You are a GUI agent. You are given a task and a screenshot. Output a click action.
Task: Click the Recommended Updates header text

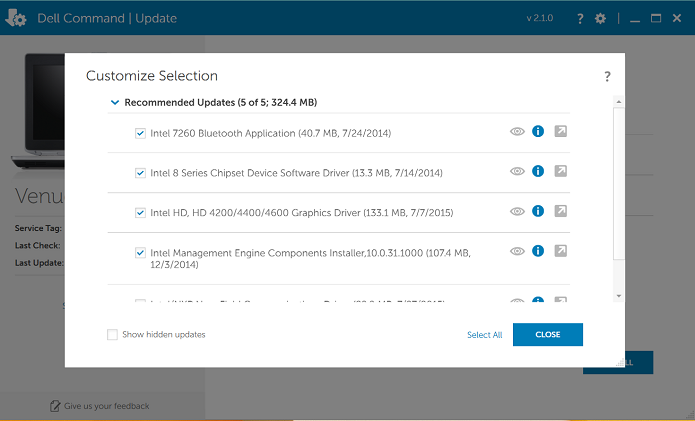(x=220, y=103)
